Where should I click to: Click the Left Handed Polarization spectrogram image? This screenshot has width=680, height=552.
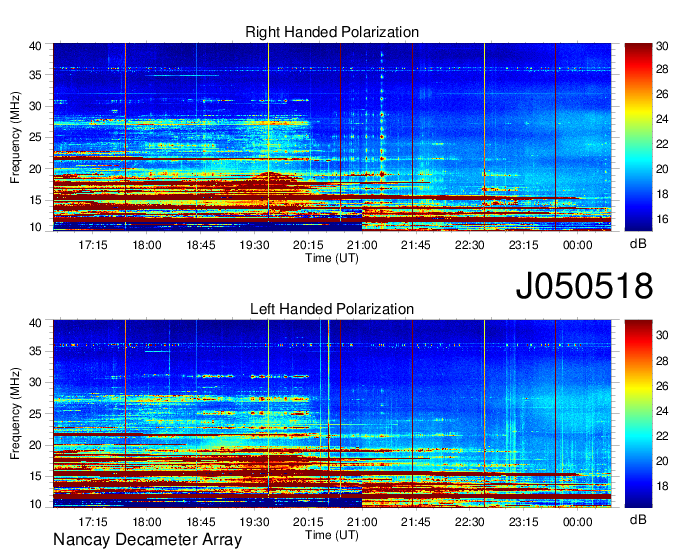(332, 414)
